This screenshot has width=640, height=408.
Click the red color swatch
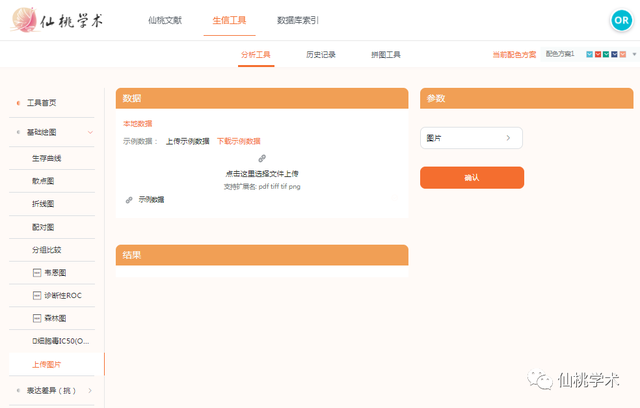598,54
